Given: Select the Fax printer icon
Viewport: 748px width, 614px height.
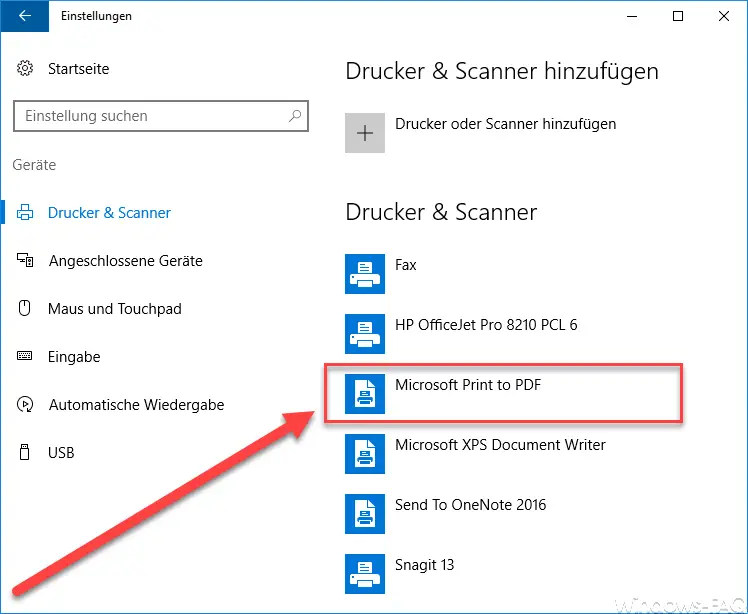Looking at the screenshot, I should [365, 274].
